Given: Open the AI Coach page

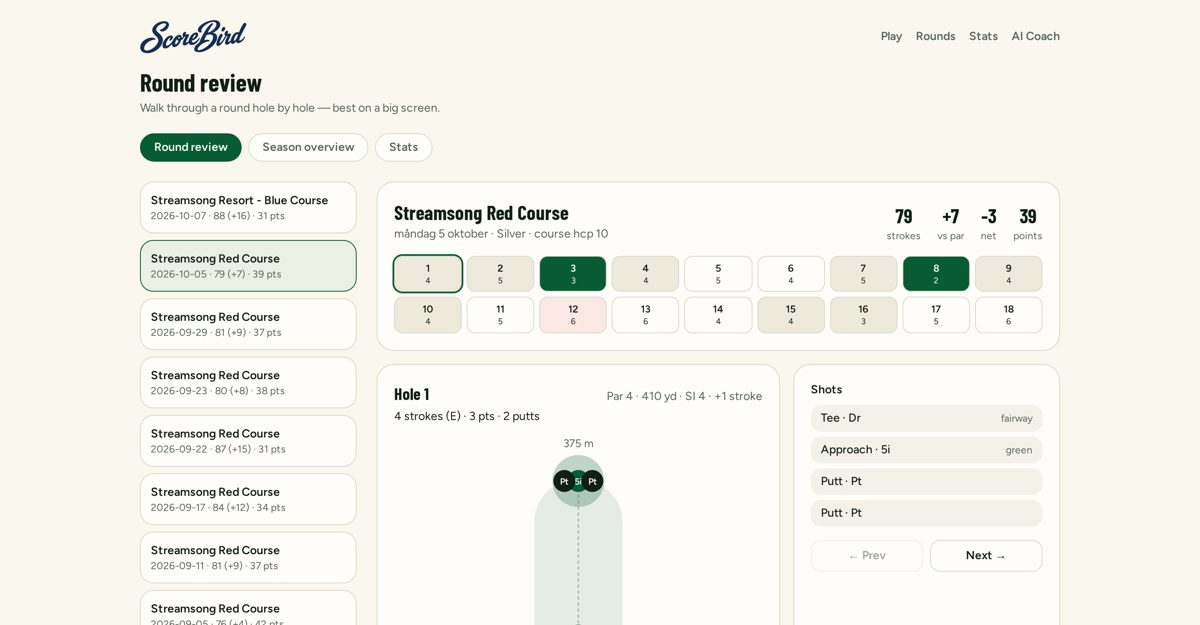Looking at the screenshot, I should click(1035, 36).
